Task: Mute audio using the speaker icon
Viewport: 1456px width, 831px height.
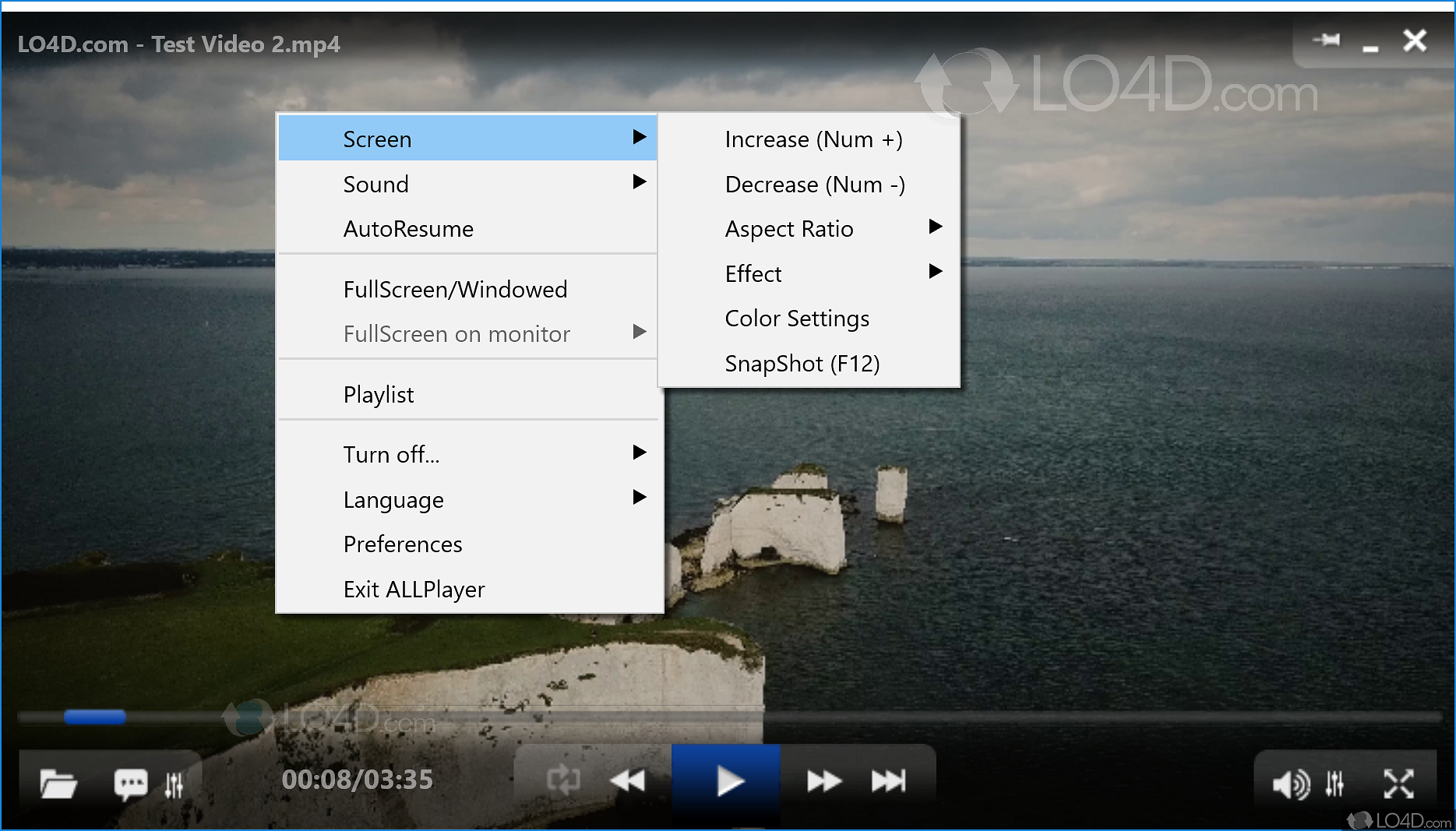Action: 1290,783
